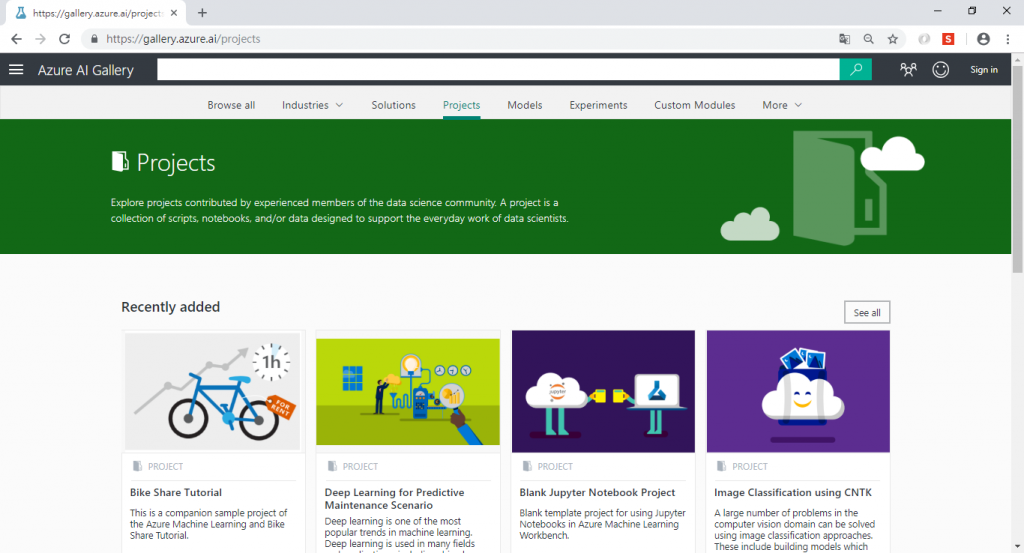Click the red S extension icon

(x=948, y=39)
